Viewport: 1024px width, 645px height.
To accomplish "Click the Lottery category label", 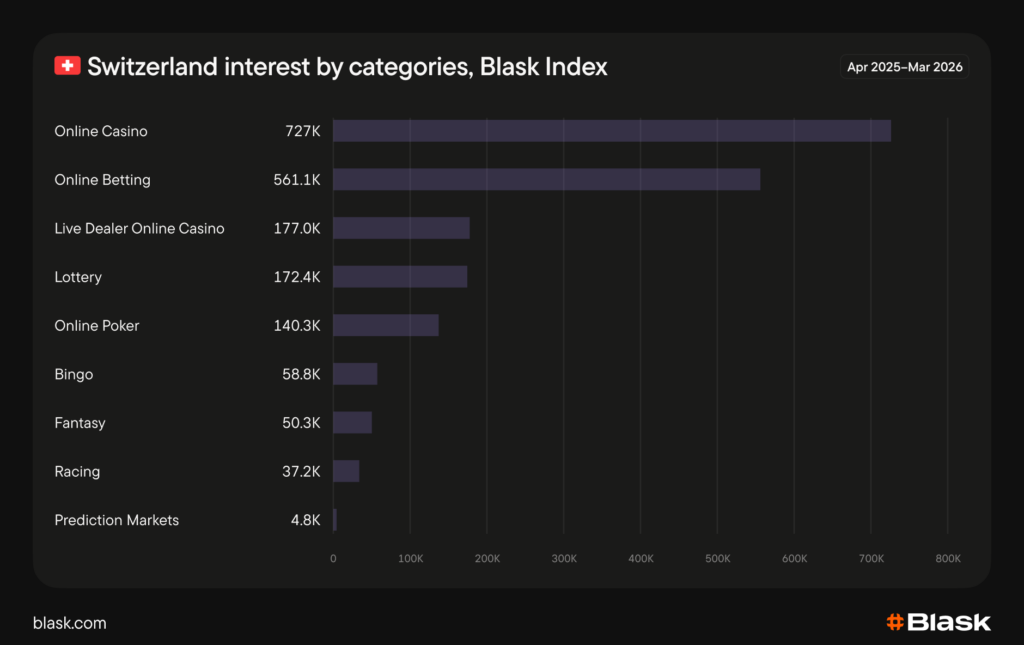I will 78,277.
